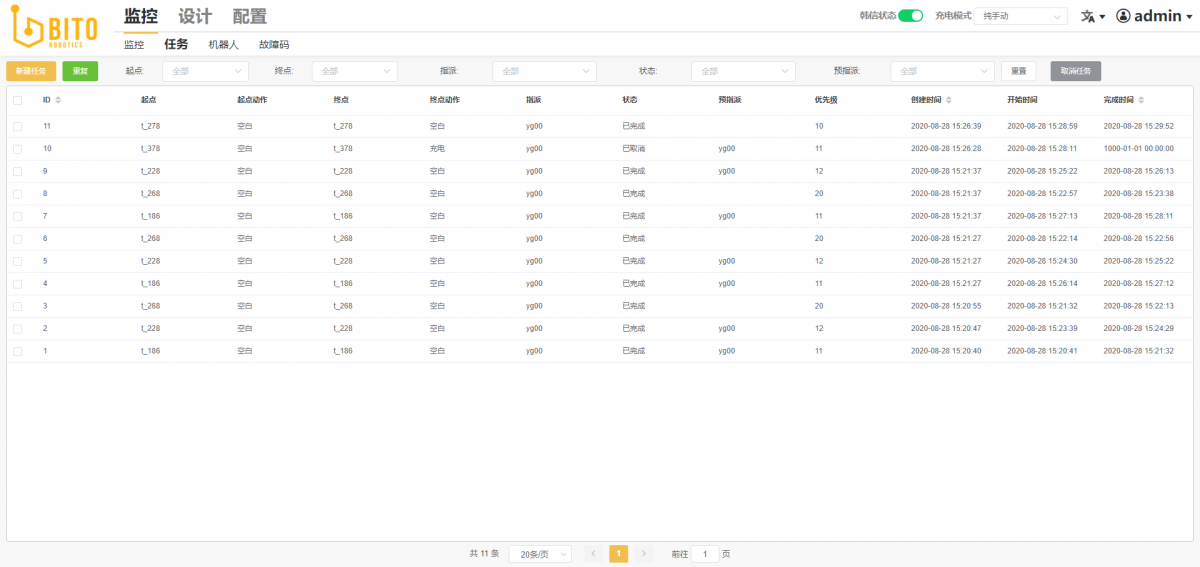Open the 起点 filter dropdown
1200x567 pixels.
click(x=205, y=71)
